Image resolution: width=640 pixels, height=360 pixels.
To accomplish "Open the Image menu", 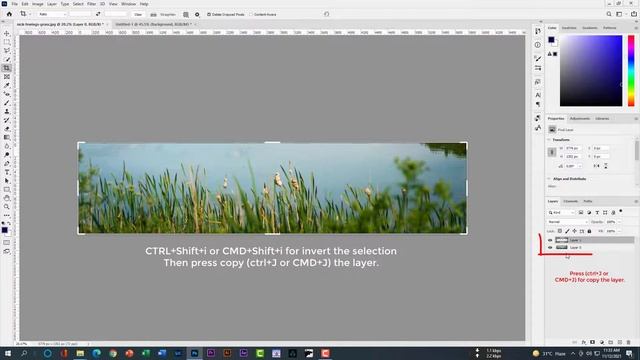I will (38, 4).
